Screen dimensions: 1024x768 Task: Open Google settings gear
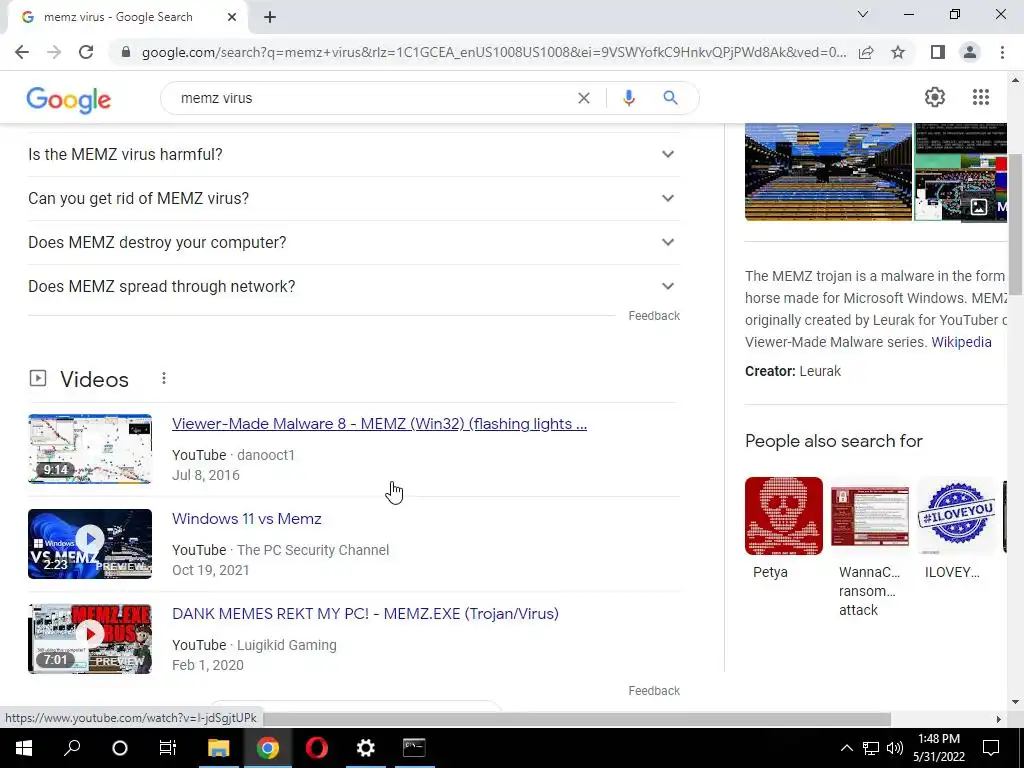pyautogui.click(x=935, y=97)
